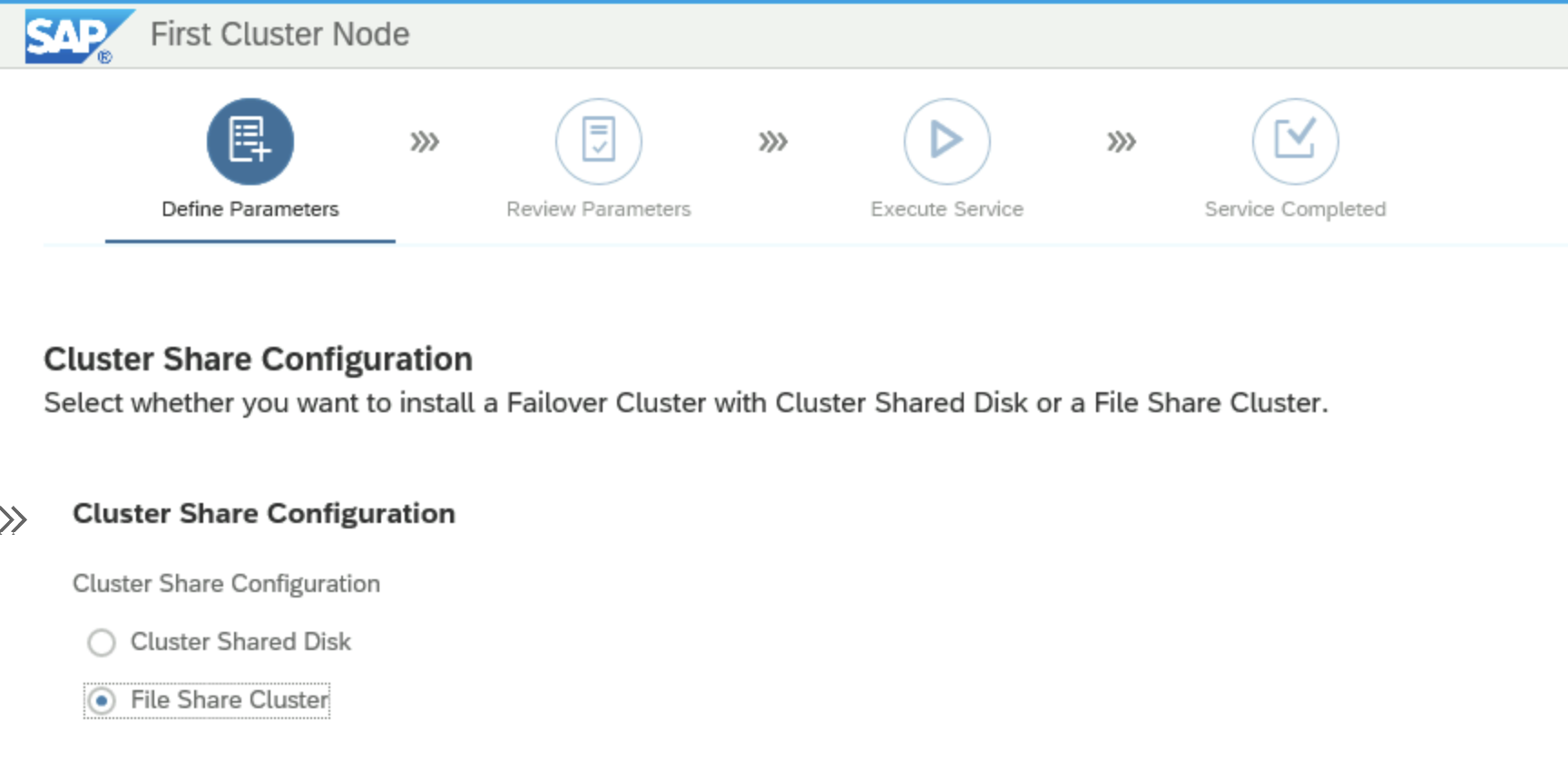This screenshot has height=759, width=1568.
Task: Click the Service Completed checkmark icon
Action: click(x=1295, y=142)
